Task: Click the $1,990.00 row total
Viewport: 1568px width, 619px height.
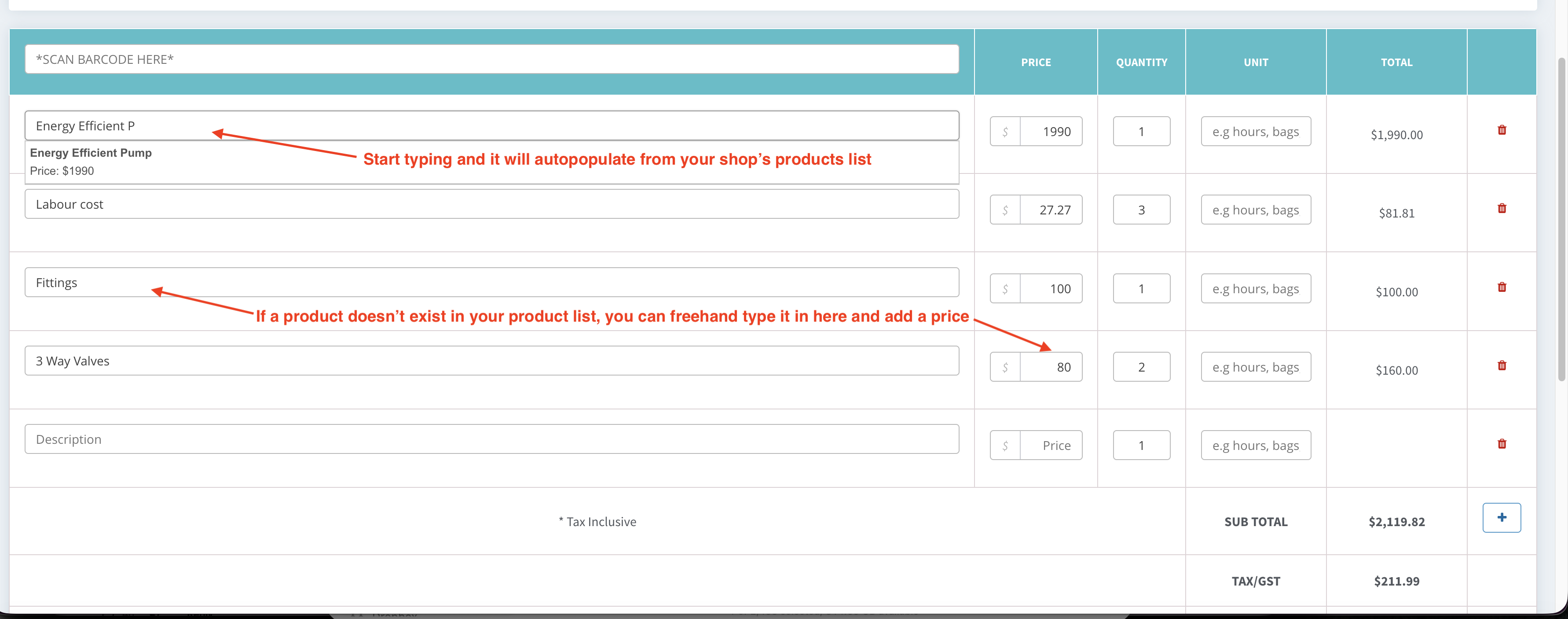Action: point(1396,135)
